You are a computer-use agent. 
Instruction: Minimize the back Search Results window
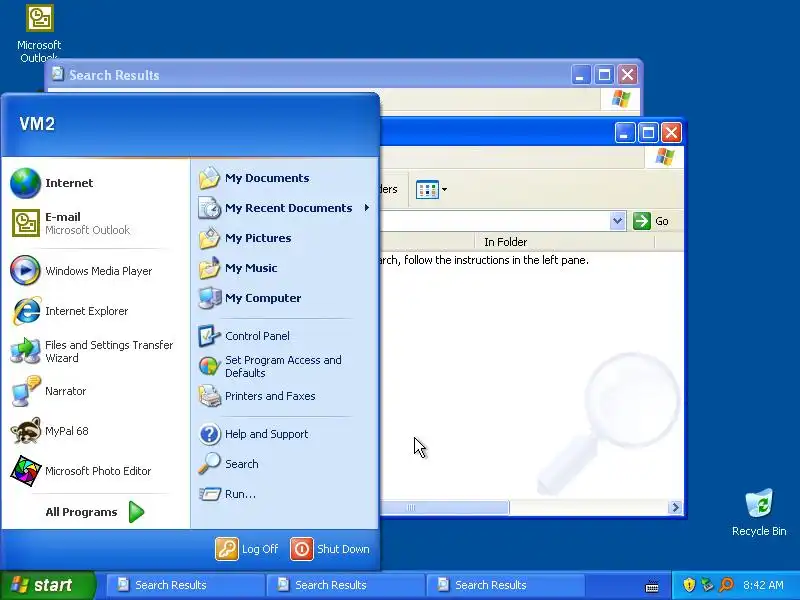(580, 75)
